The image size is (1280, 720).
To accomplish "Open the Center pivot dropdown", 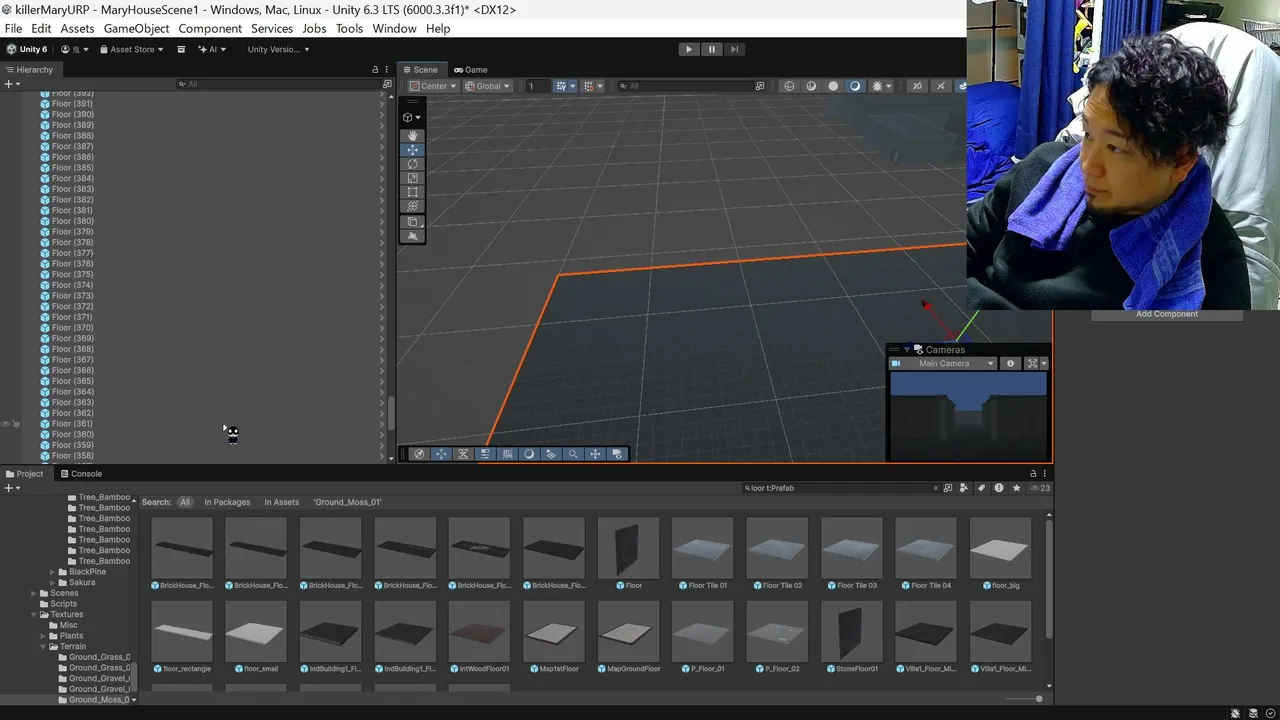I will tap(433, 86).
